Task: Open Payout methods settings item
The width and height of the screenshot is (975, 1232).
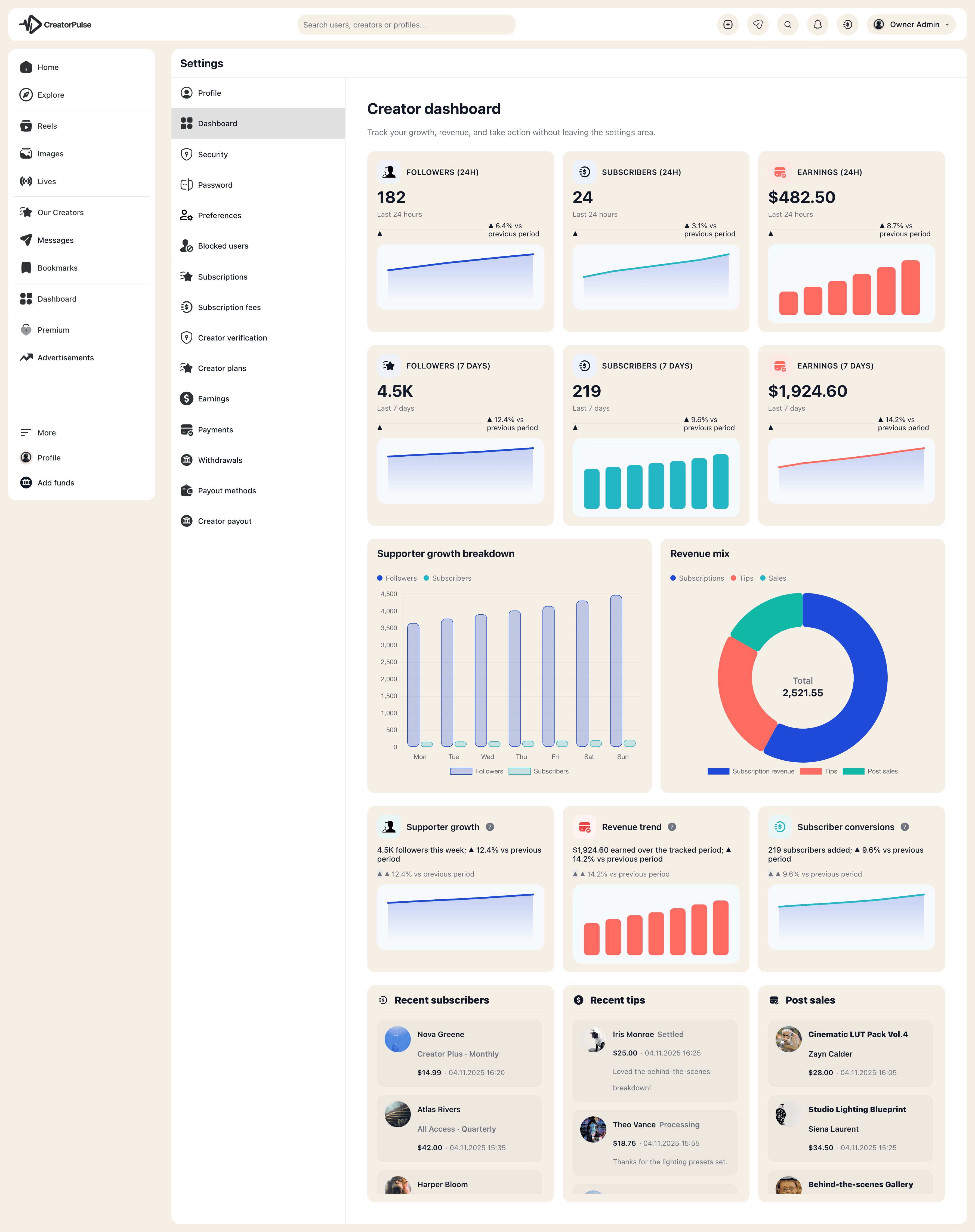Action: (227, 491)
